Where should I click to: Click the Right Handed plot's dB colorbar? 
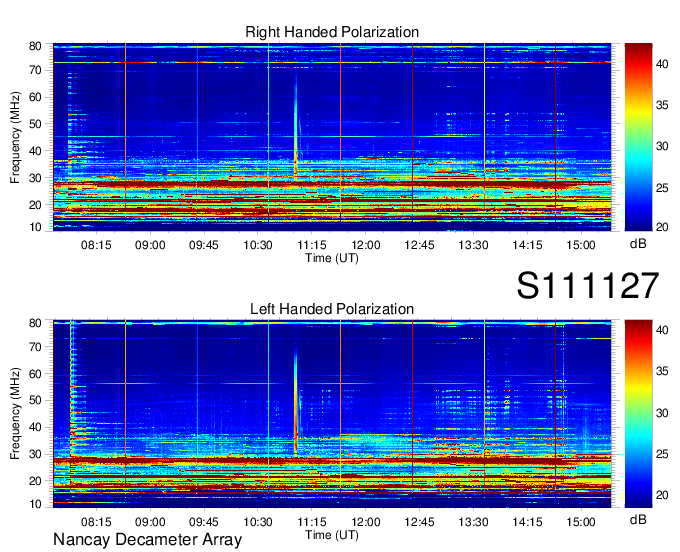point(638,137)
